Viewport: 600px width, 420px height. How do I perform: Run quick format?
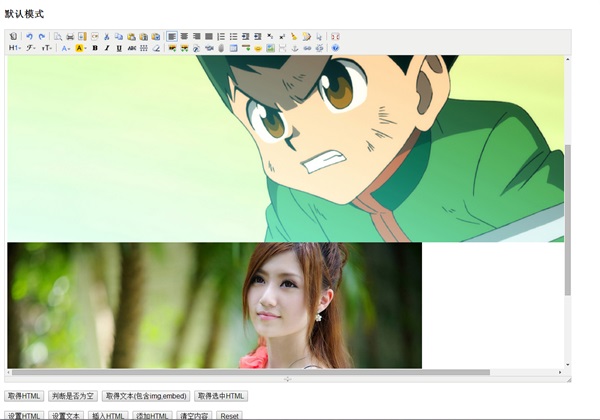307,36
